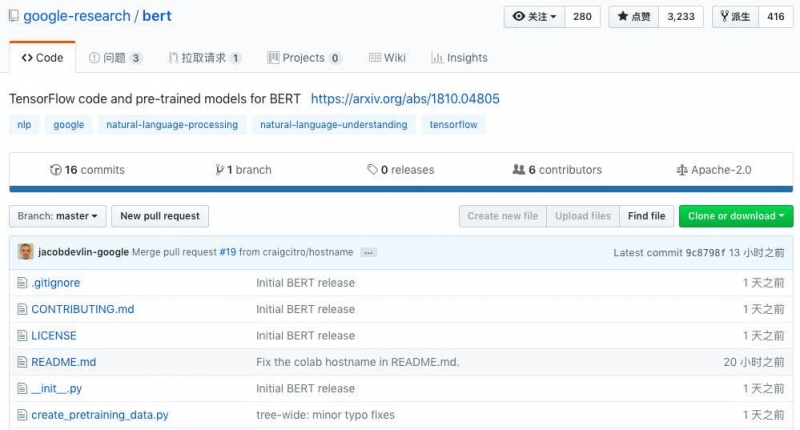Image resolution: width=800 pixels, height=430 pixels.
Task: Open the 关注 watch dropdown
Action: 534,17
